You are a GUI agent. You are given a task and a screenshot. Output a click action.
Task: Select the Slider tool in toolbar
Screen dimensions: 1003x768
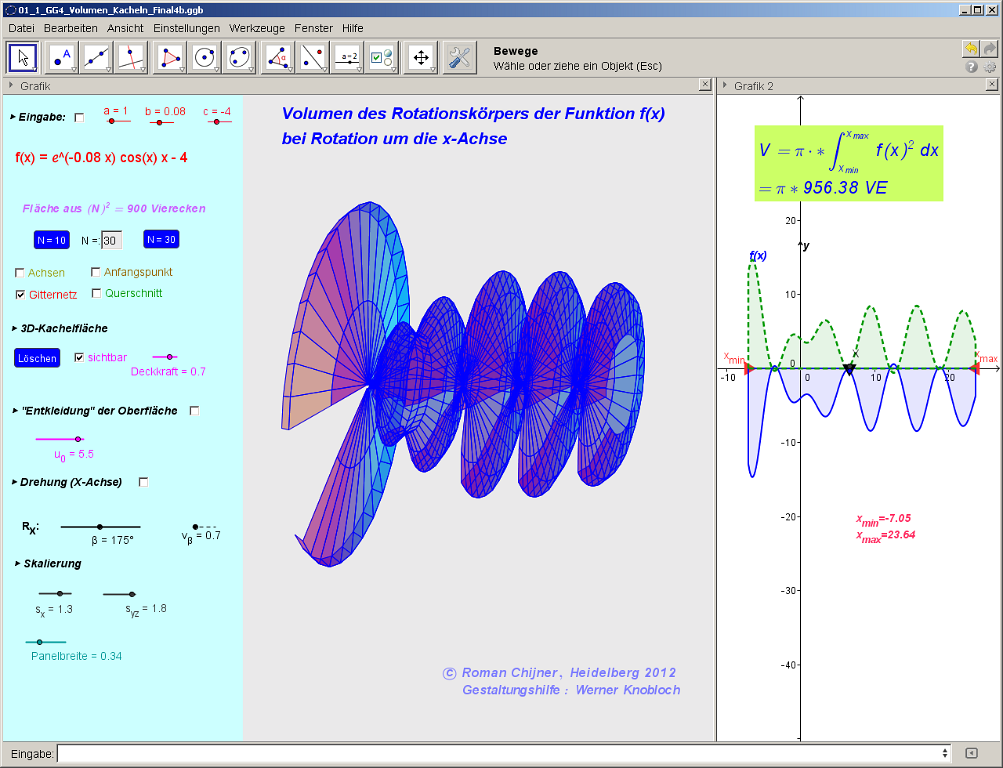tap(347, 58)
